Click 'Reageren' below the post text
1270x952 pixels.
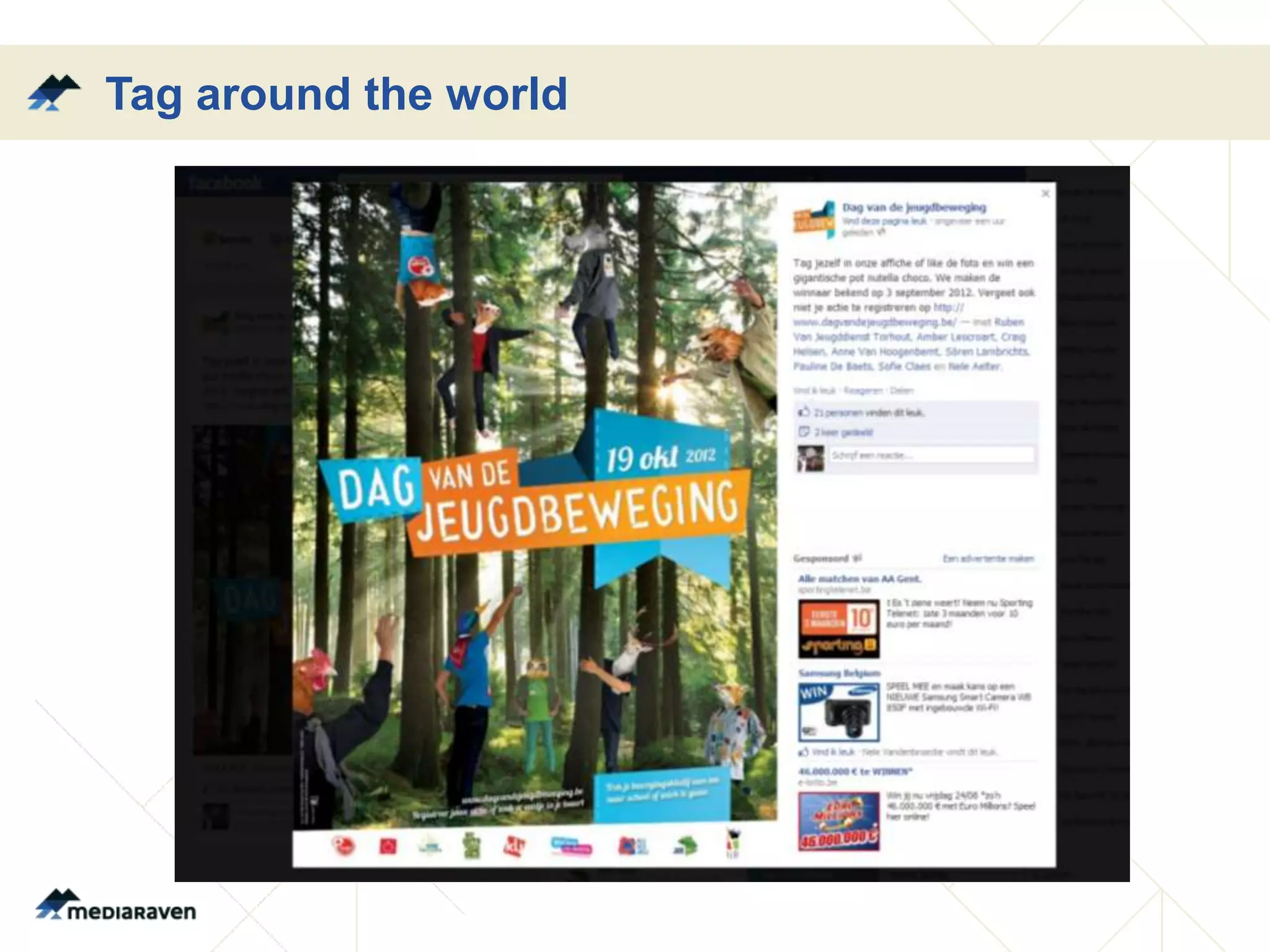pyautogui.click(x=863, y=390)
